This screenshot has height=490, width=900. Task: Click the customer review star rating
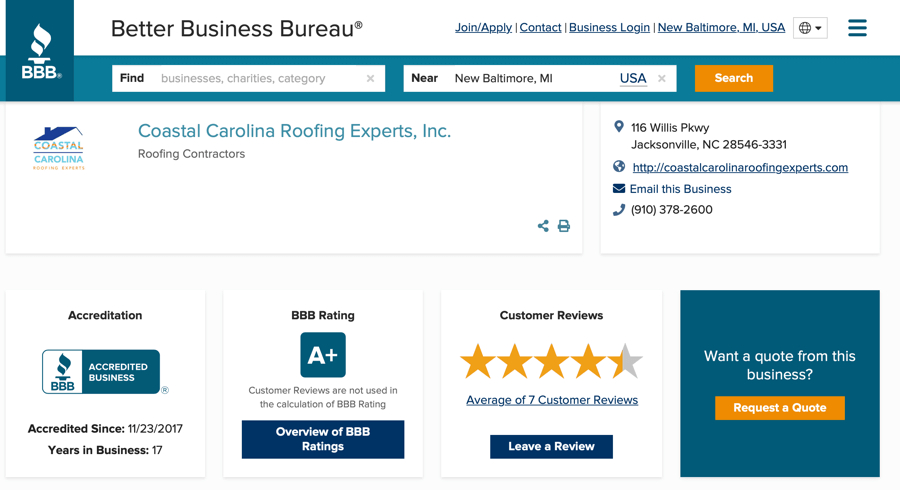pos(551,361)
